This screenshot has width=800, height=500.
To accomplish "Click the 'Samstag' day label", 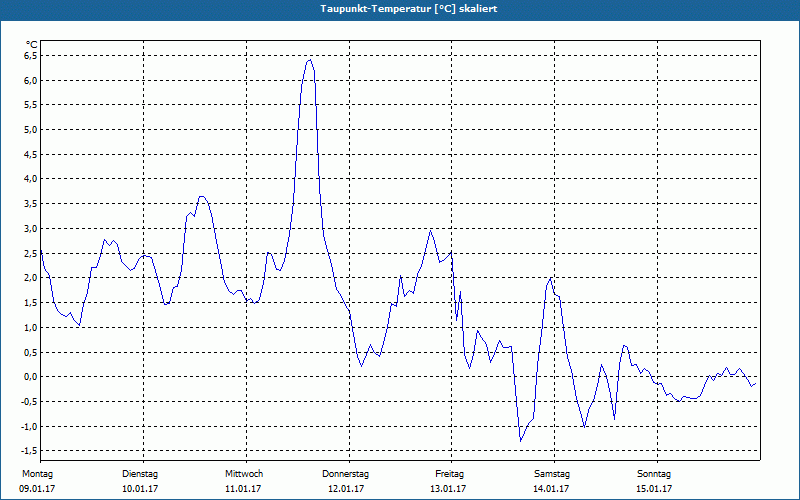I will tap(552, 474).
